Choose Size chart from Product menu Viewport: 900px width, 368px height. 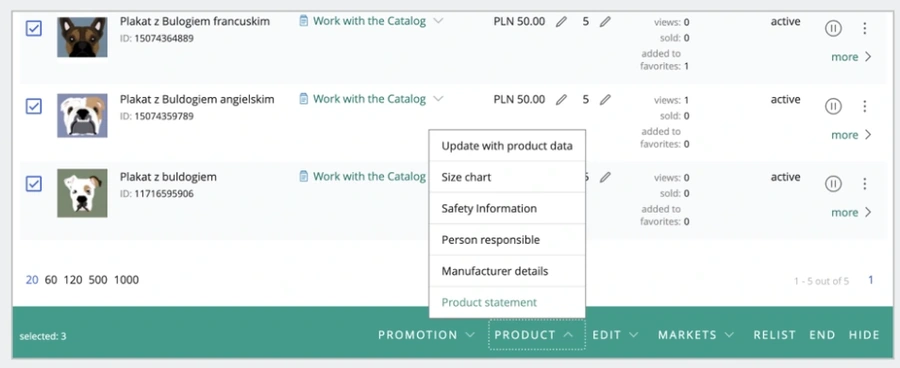pos(507,177)
